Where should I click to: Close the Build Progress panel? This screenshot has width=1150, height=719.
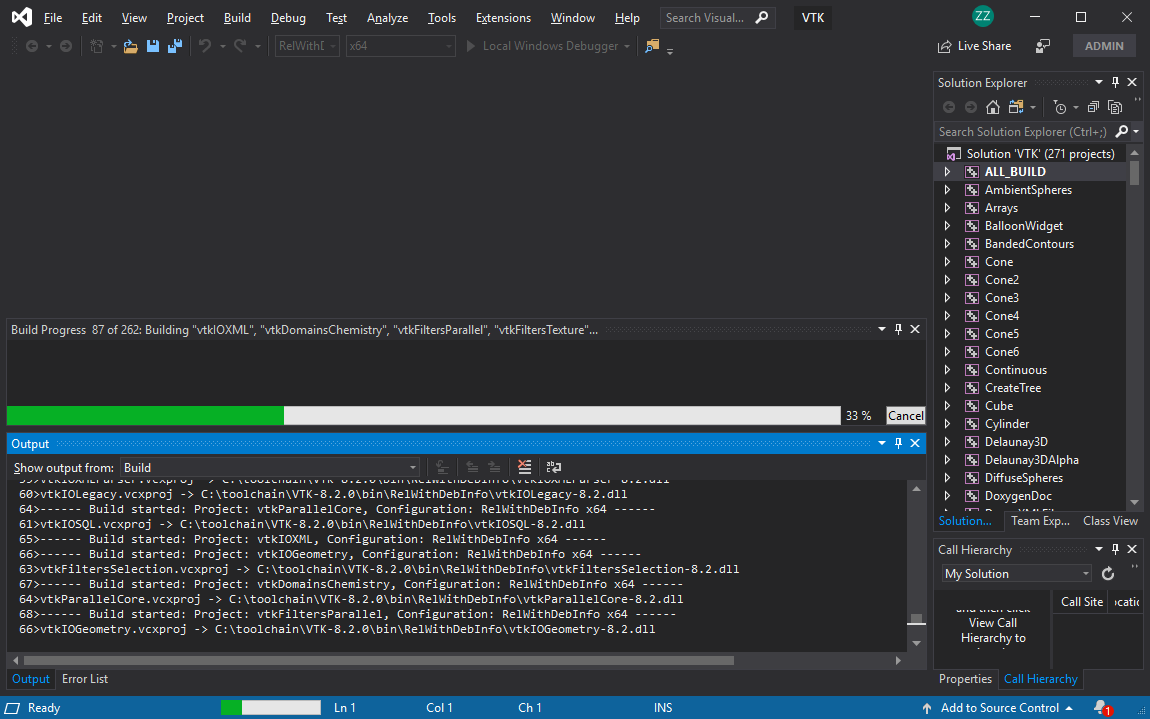tap(915, 329)
